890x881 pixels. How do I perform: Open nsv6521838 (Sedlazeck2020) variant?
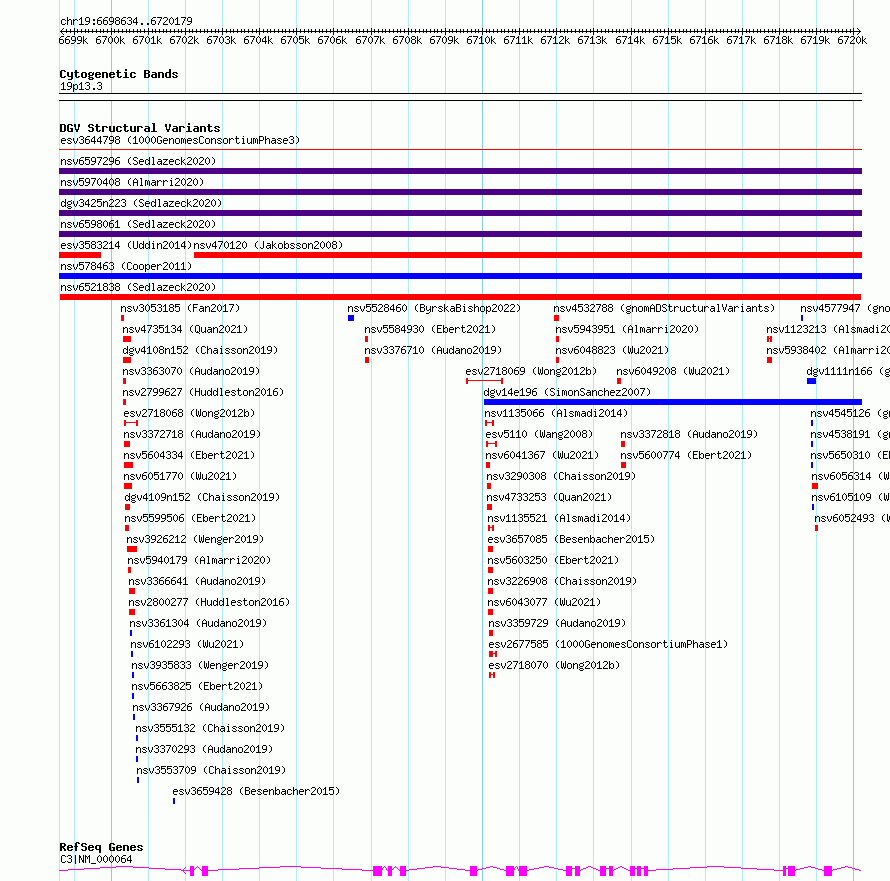pyautogui.click(x=138, y=287)
